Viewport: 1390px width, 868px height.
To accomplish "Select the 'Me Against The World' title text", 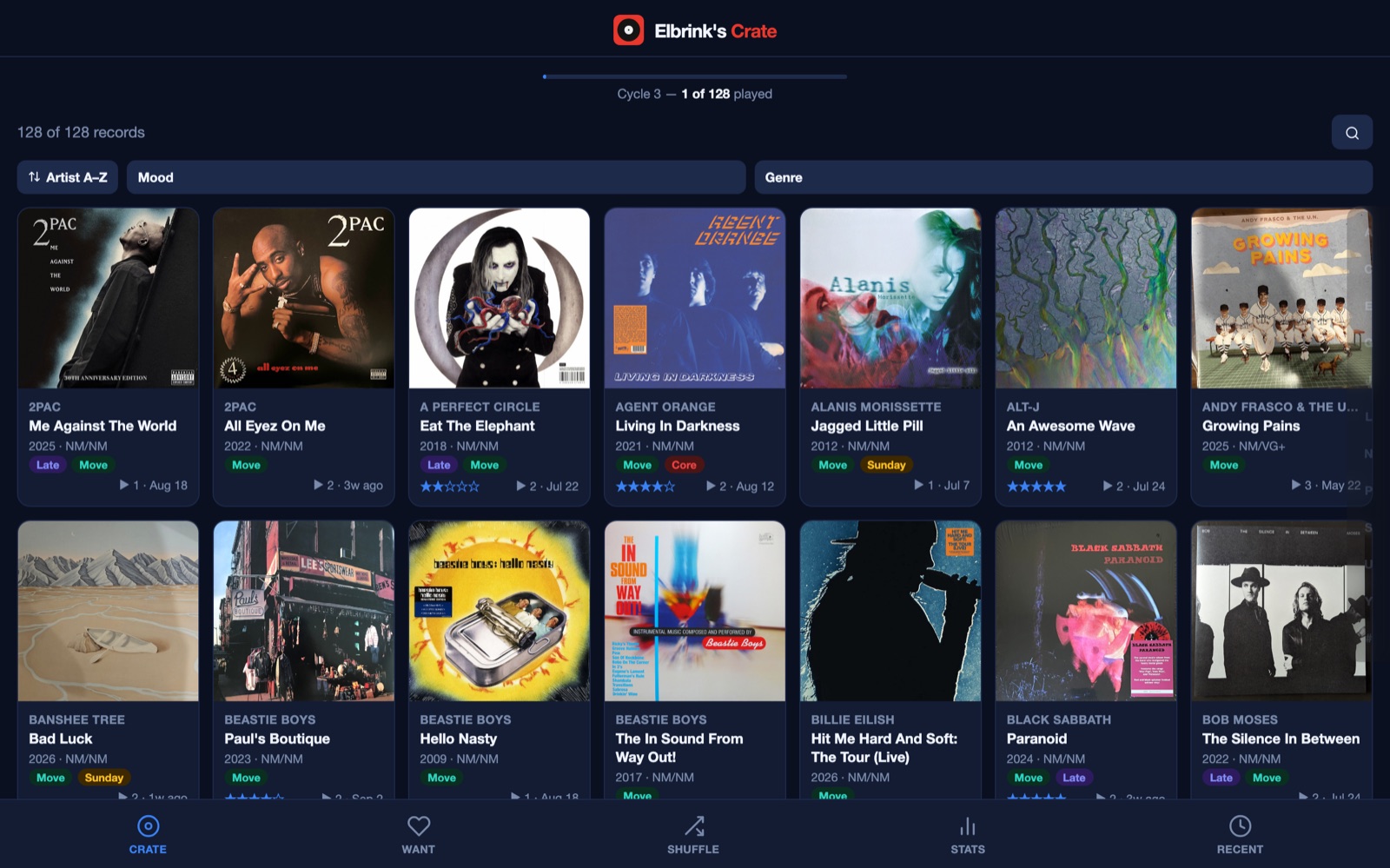I will pyautogui.click(x=103, y=426).
